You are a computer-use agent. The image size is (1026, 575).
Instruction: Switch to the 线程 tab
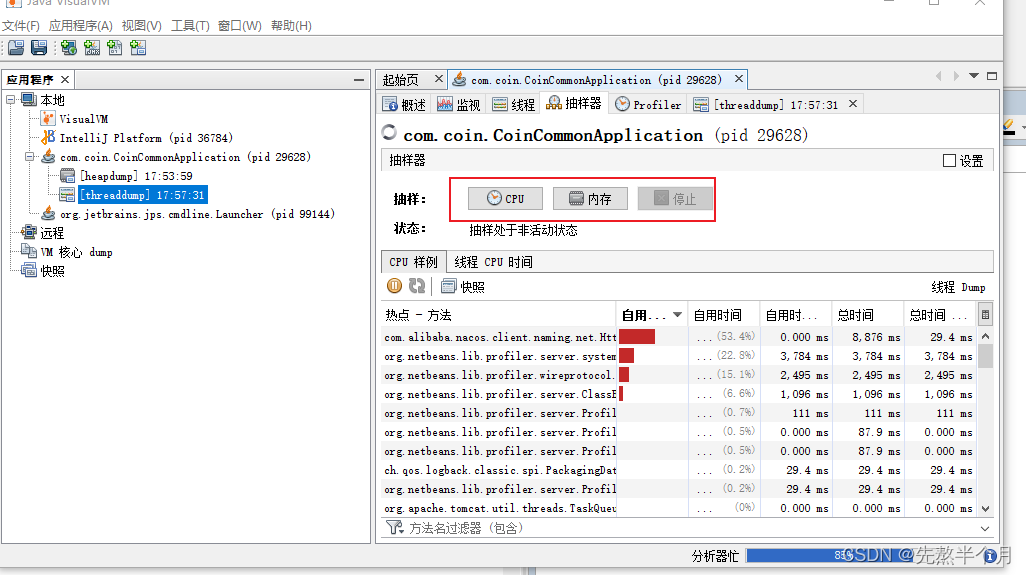[514, 105]
